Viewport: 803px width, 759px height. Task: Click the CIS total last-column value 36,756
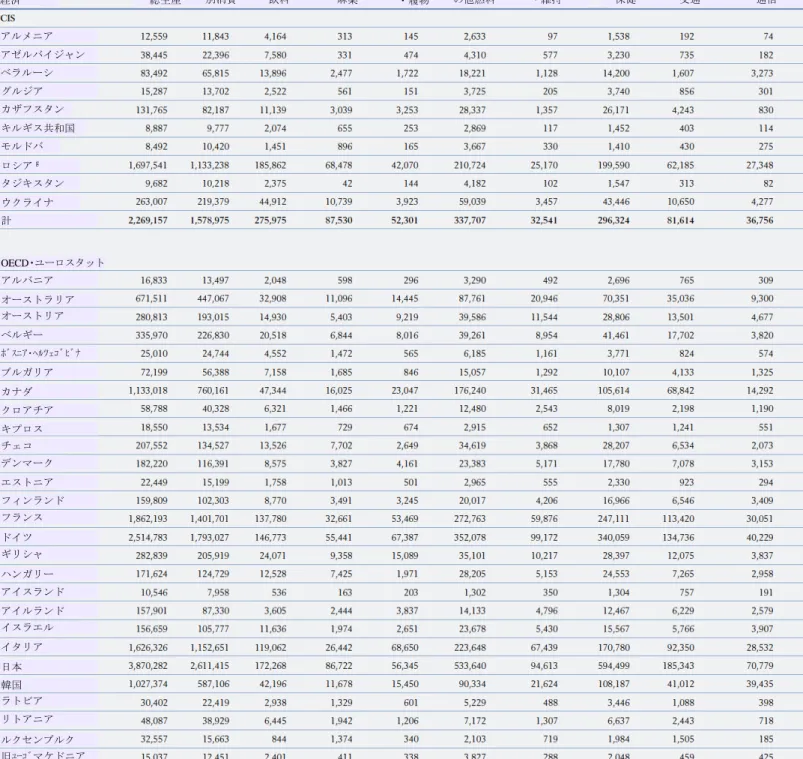(759, 220)
